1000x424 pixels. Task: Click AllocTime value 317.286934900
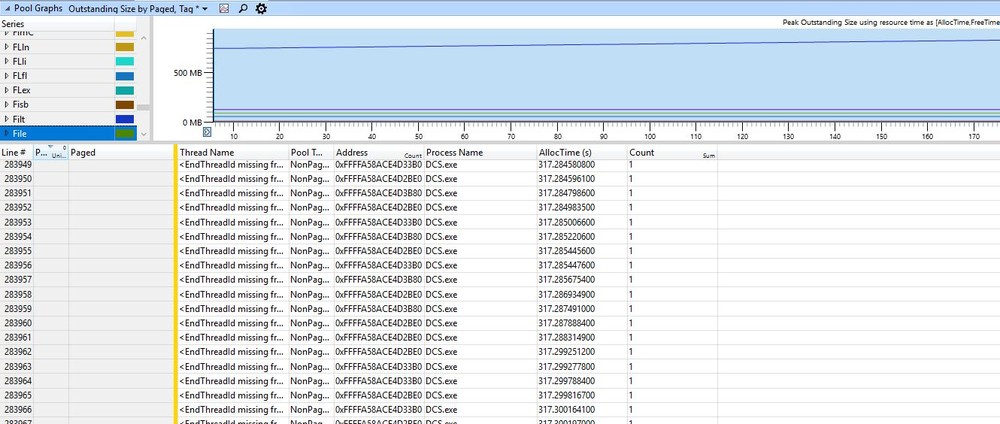[566, 295]
